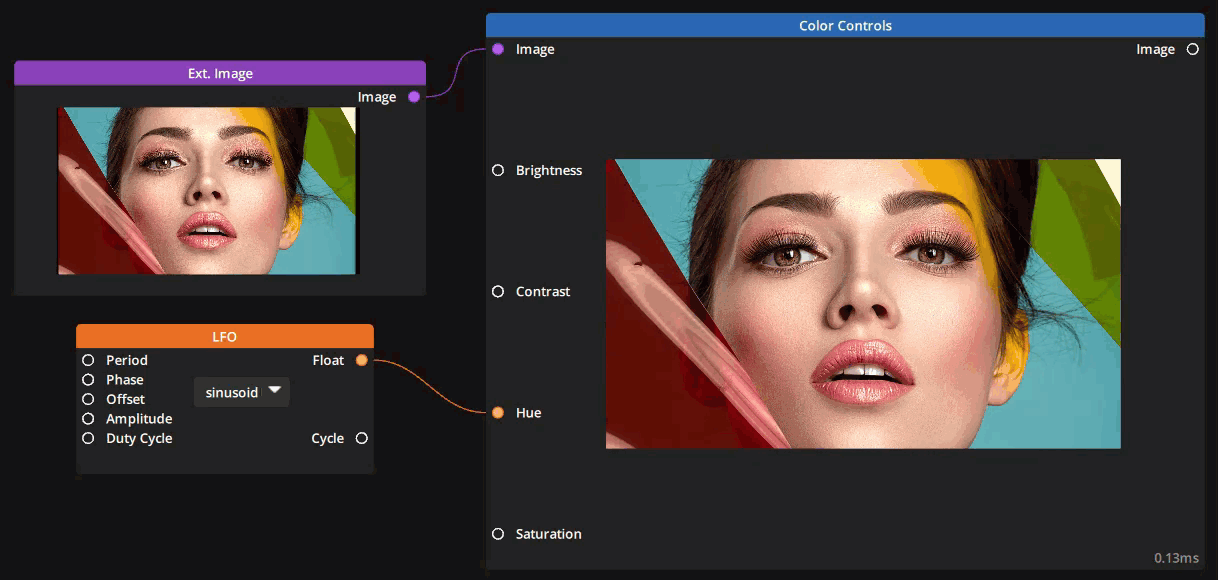Screen dimensions: 1218x580
Task: Click the LFO Duty Cycle input port
Action: click(x=88, y=438)
